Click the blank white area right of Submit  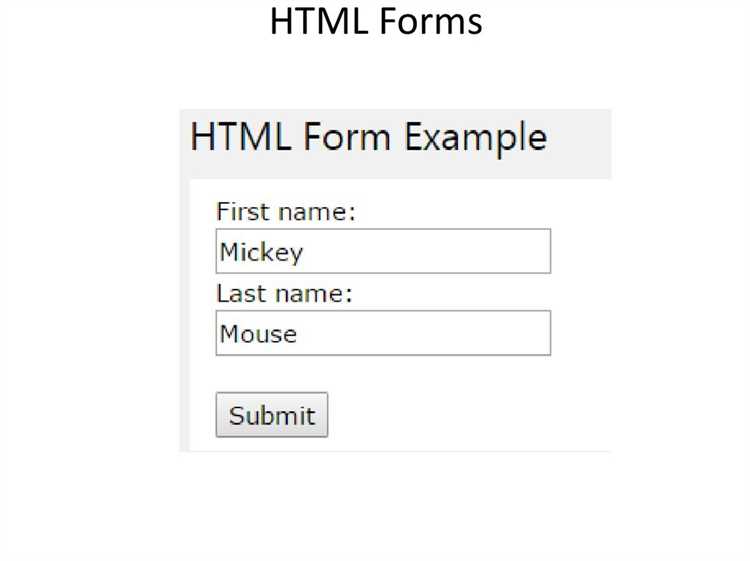click(x=460, y=415)
